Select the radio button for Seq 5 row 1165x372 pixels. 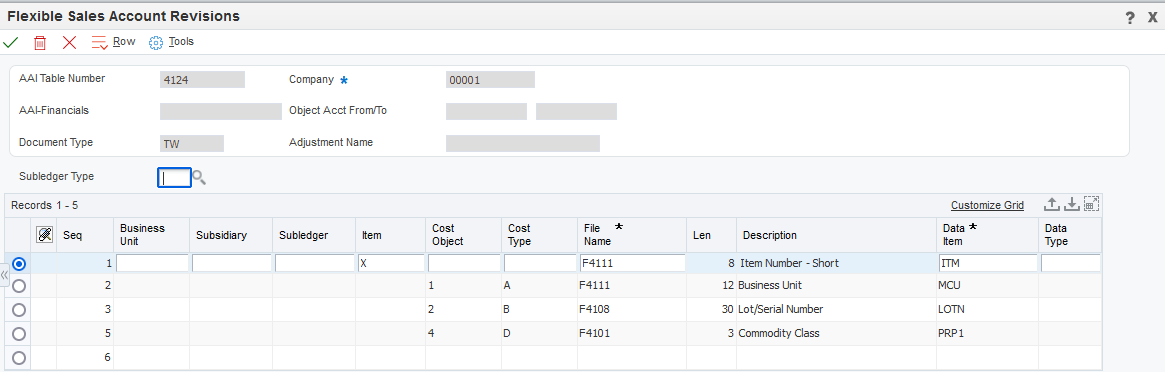[x=19, y=333]
